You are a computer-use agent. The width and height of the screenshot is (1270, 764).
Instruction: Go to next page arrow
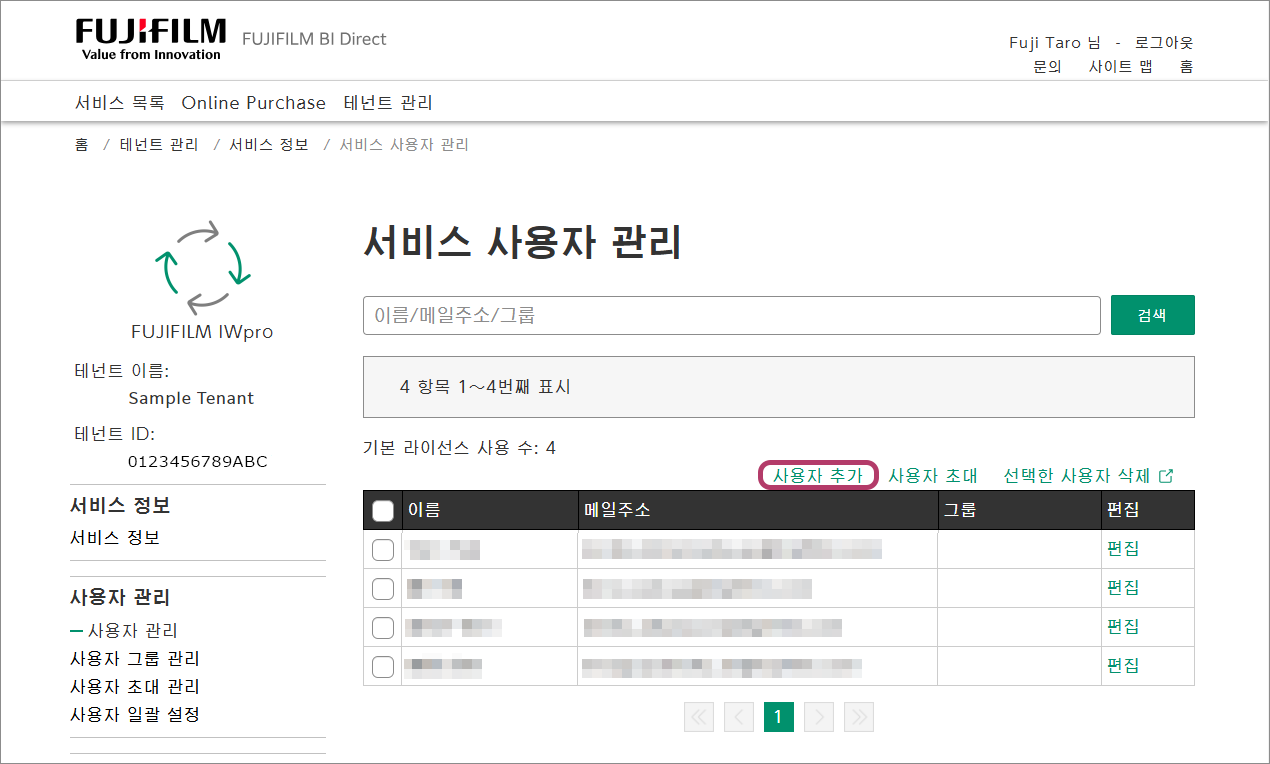point(819,716)
